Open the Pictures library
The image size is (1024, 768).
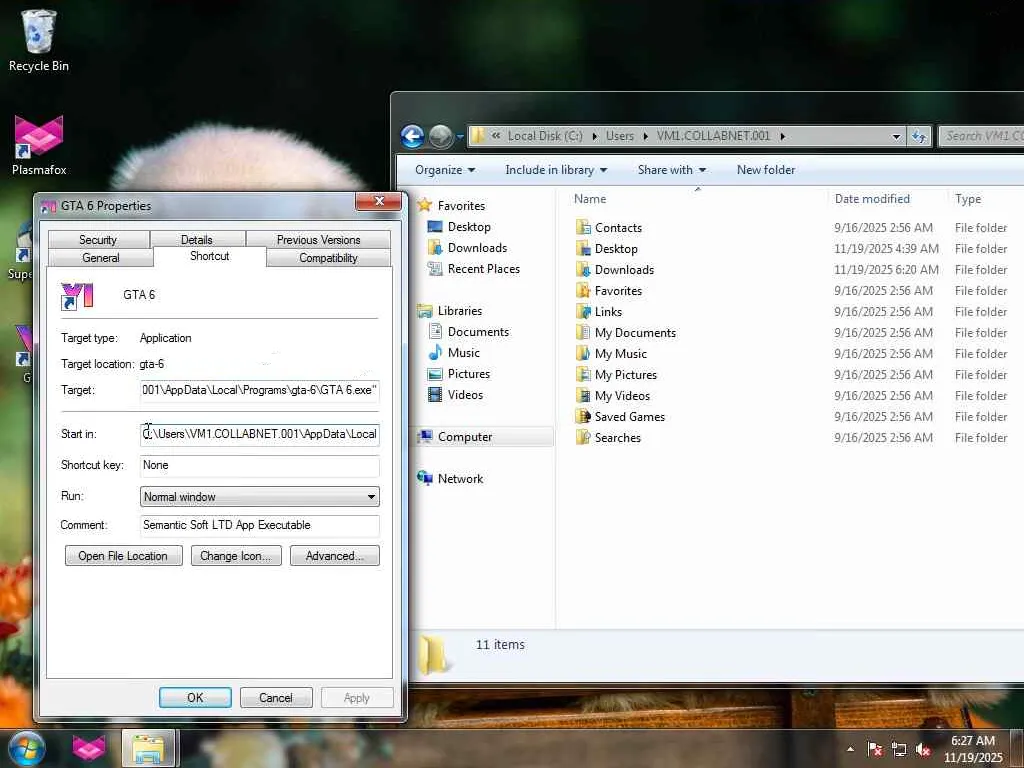point(468,374)
